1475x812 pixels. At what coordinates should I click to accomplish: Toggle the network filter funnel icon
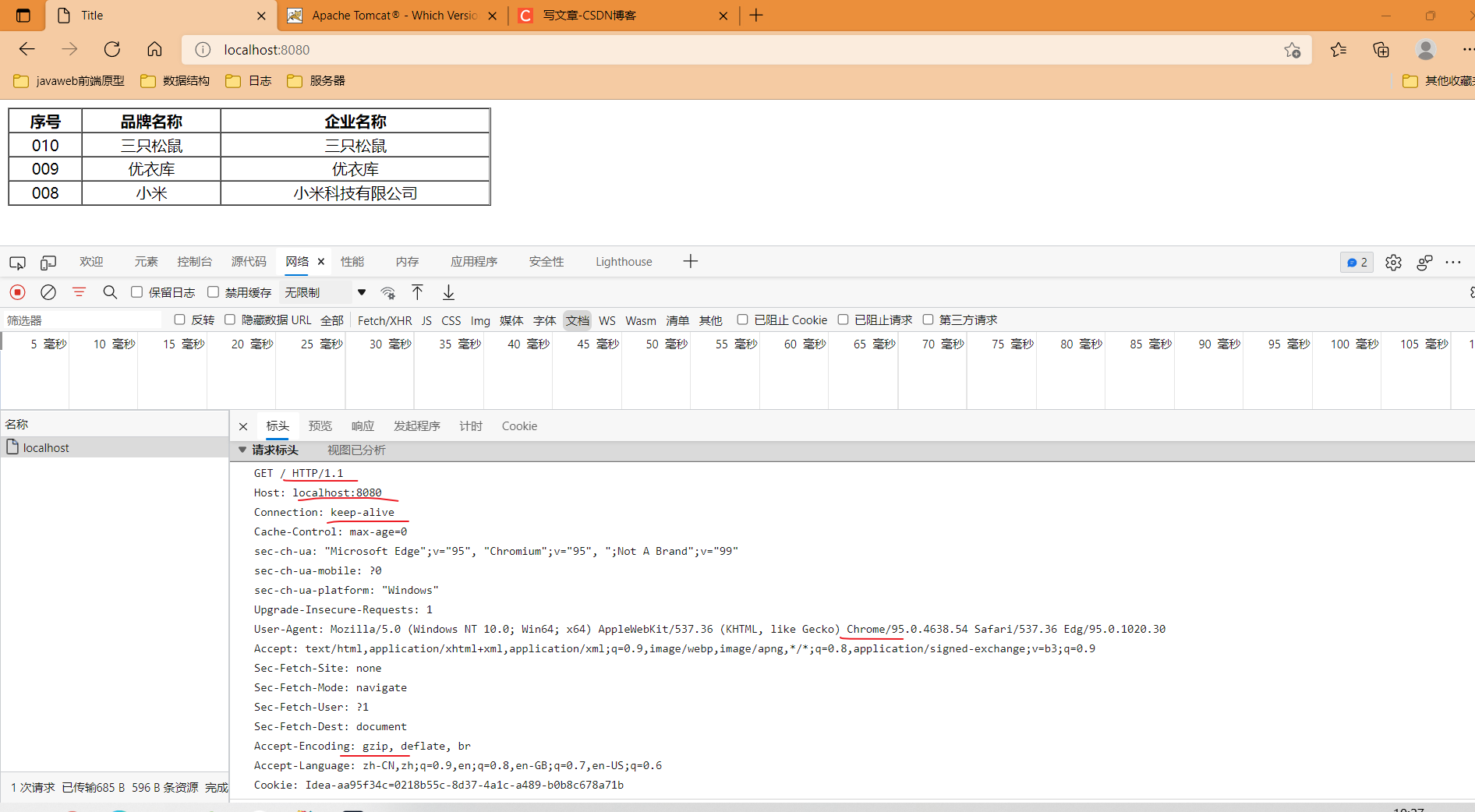[x=79, y=292]
